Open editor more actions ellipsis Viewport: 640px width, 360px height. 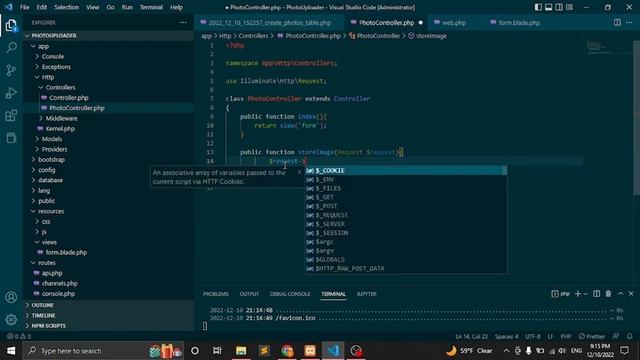click(629, 22)
